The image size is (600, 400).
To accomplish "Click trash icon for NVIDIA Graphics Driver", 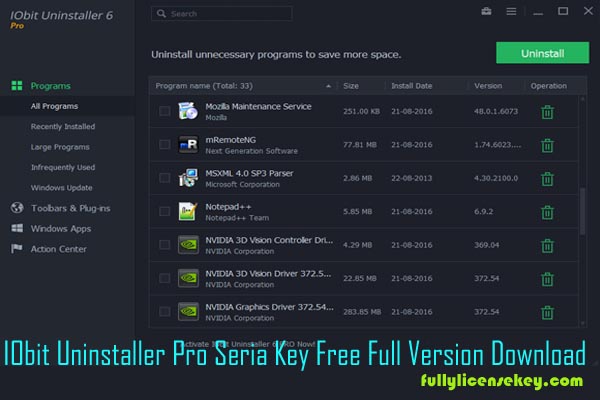I will (547, 312).
